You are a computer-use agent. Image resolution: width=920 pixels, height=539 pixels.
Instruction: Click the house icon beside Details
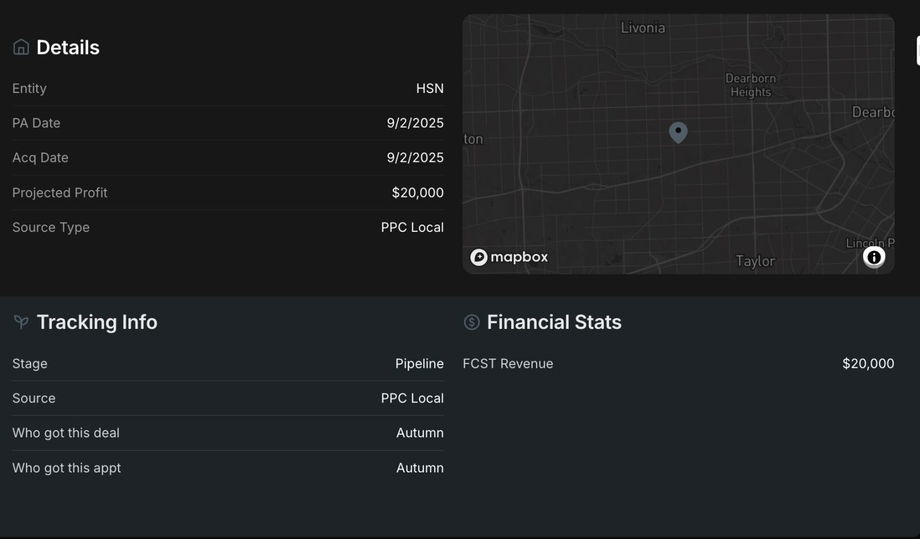(x=21, y=47)
